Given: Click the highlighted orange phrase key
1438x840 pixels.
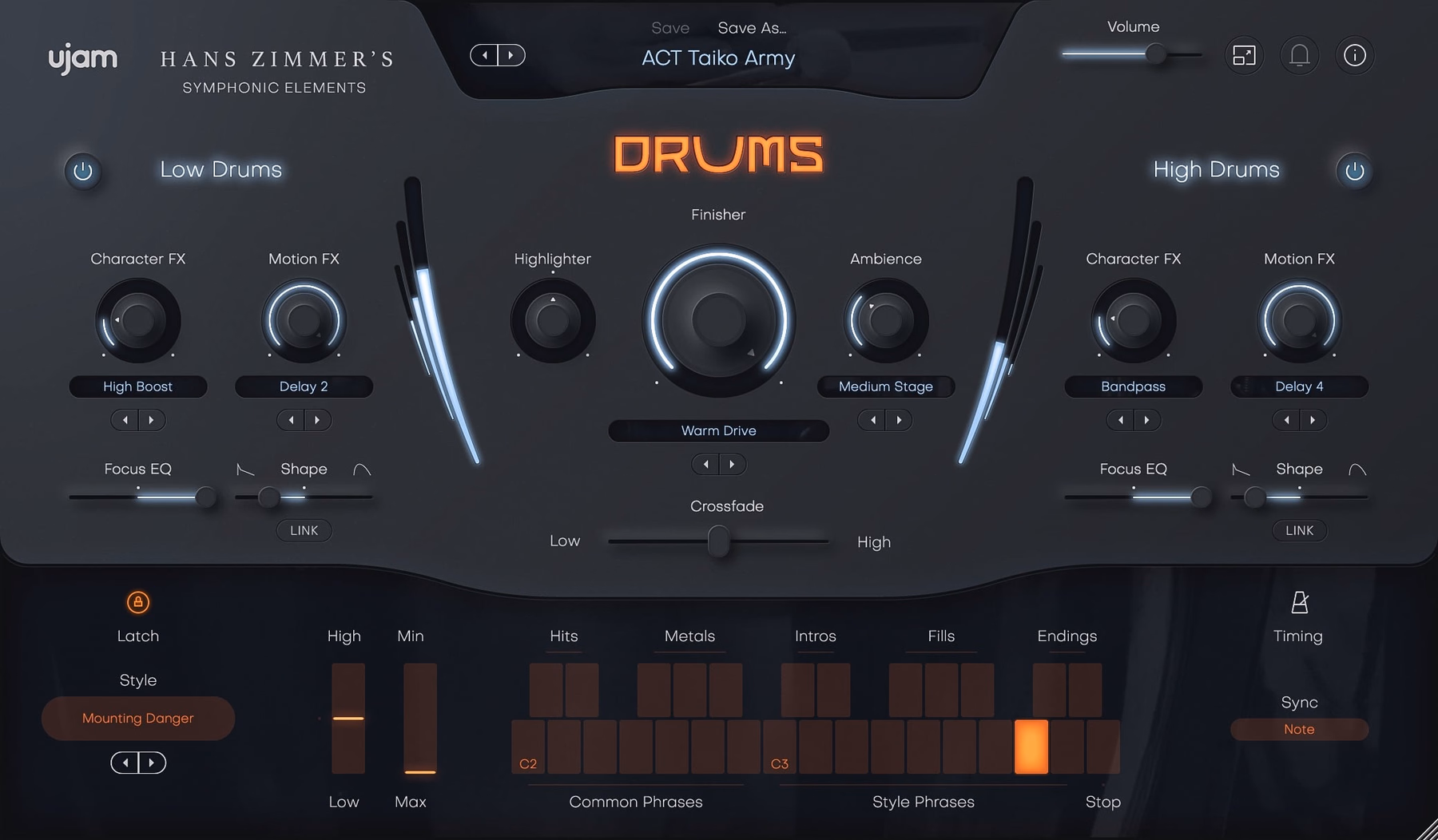Looking at the screenshot, I should 1031,747.
